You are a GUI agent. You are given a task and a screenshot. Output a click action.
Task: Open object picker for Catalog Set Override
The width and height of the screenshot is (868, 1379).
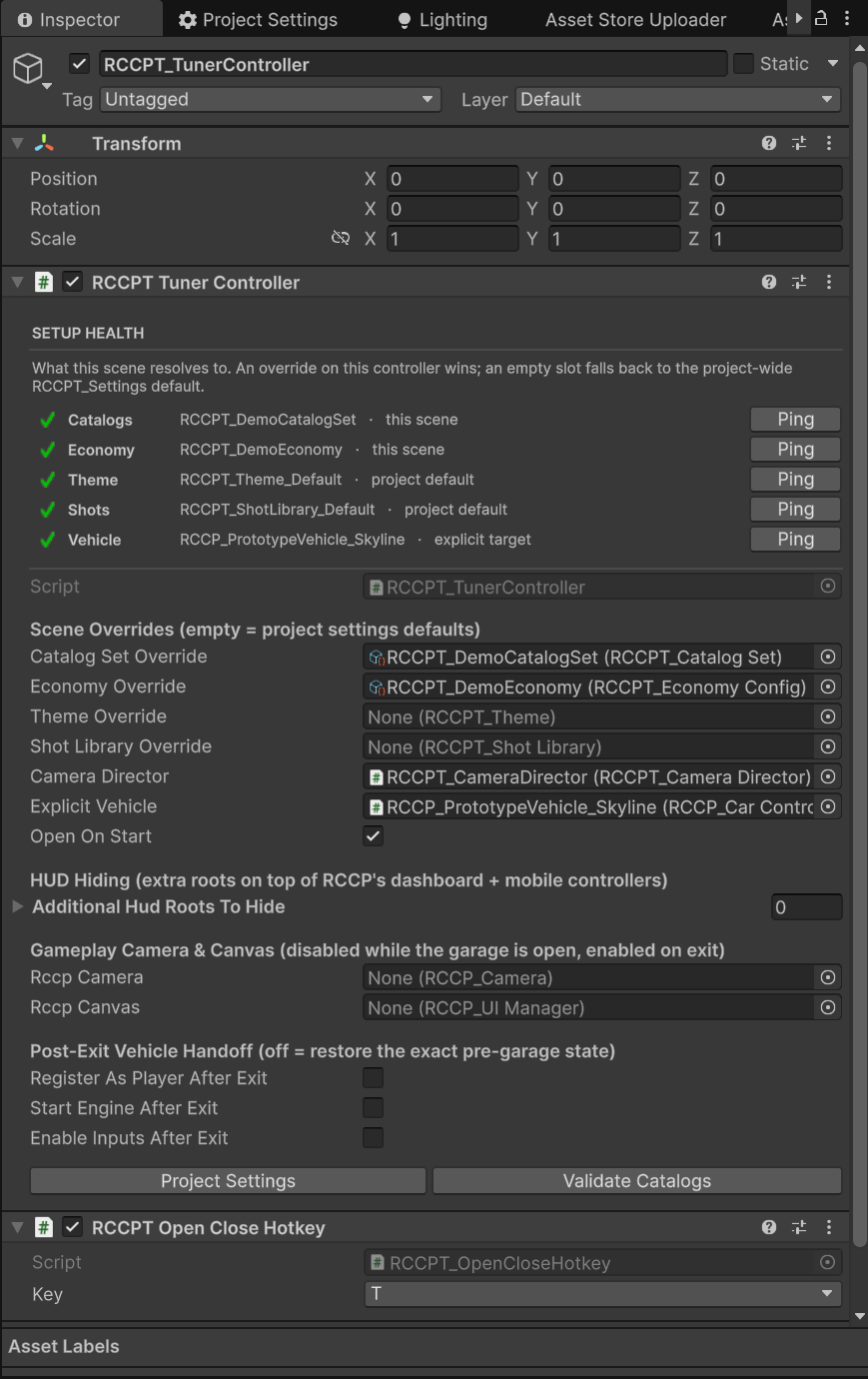[x=828, y=657]
